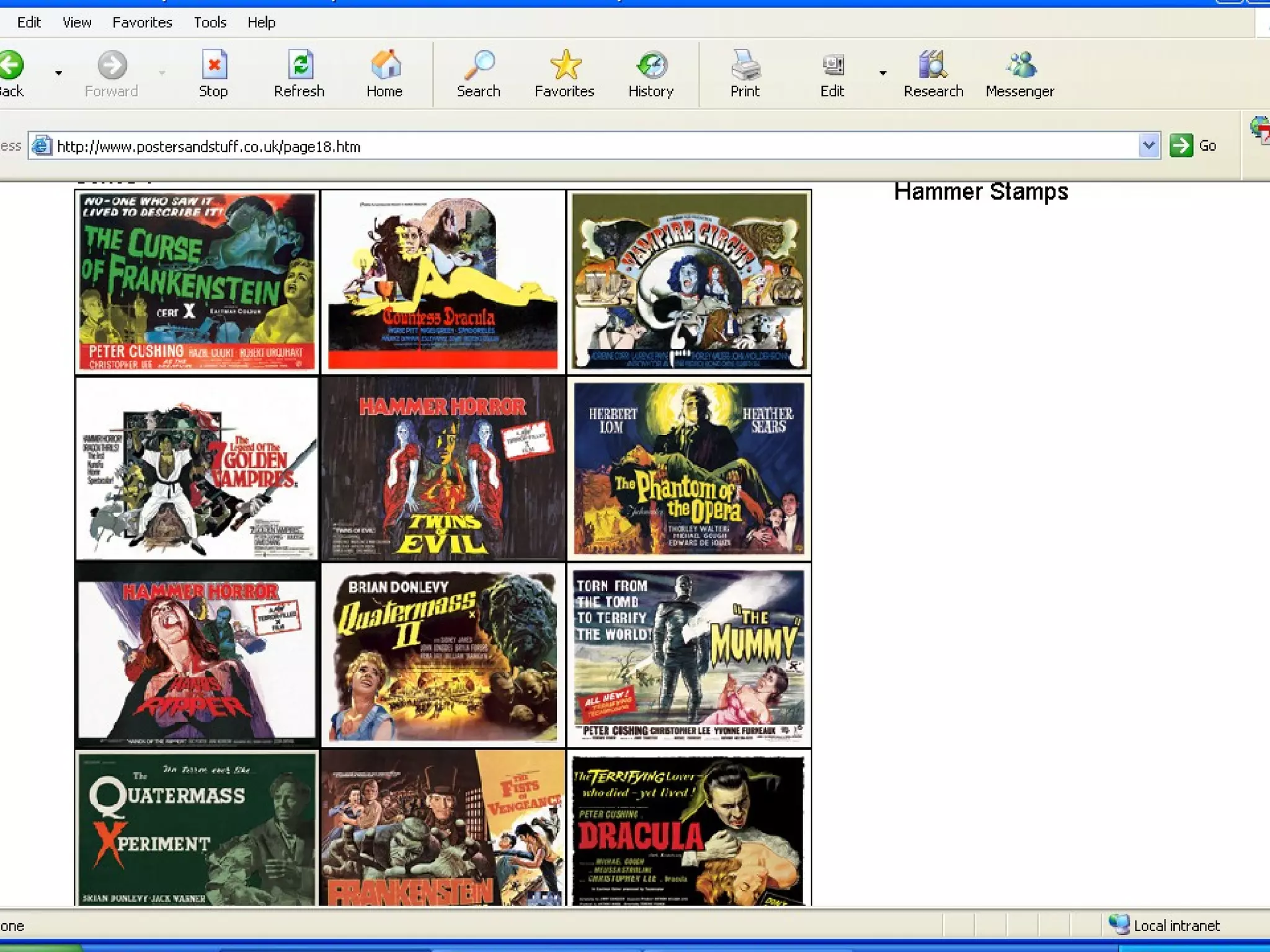Open the Research toolbar icon
This screenshot has width=1270, height=952.
point(933,66)
